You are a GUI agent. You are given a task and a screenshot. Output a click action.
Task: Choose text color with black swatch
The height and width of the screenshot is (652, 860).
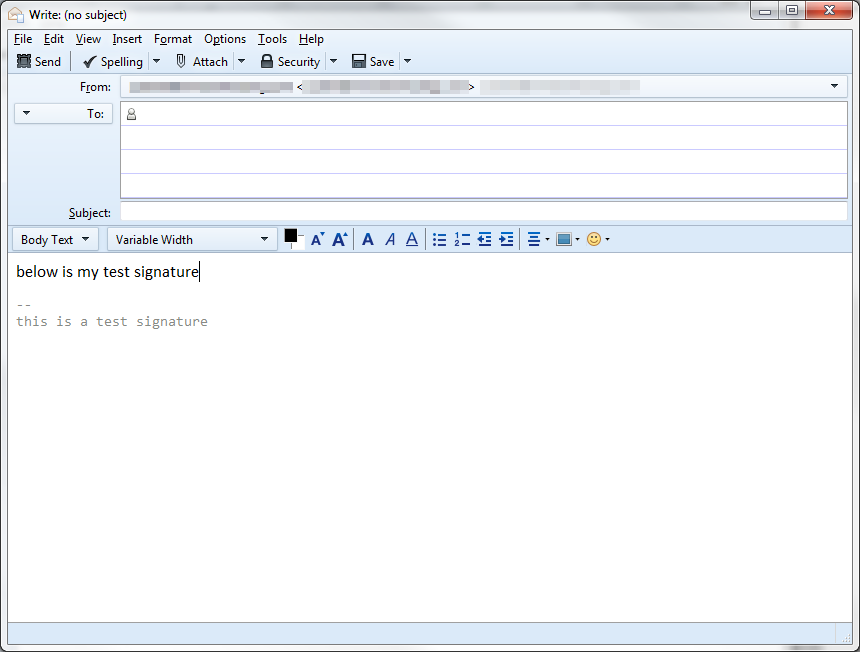click(x=291, y=236)
